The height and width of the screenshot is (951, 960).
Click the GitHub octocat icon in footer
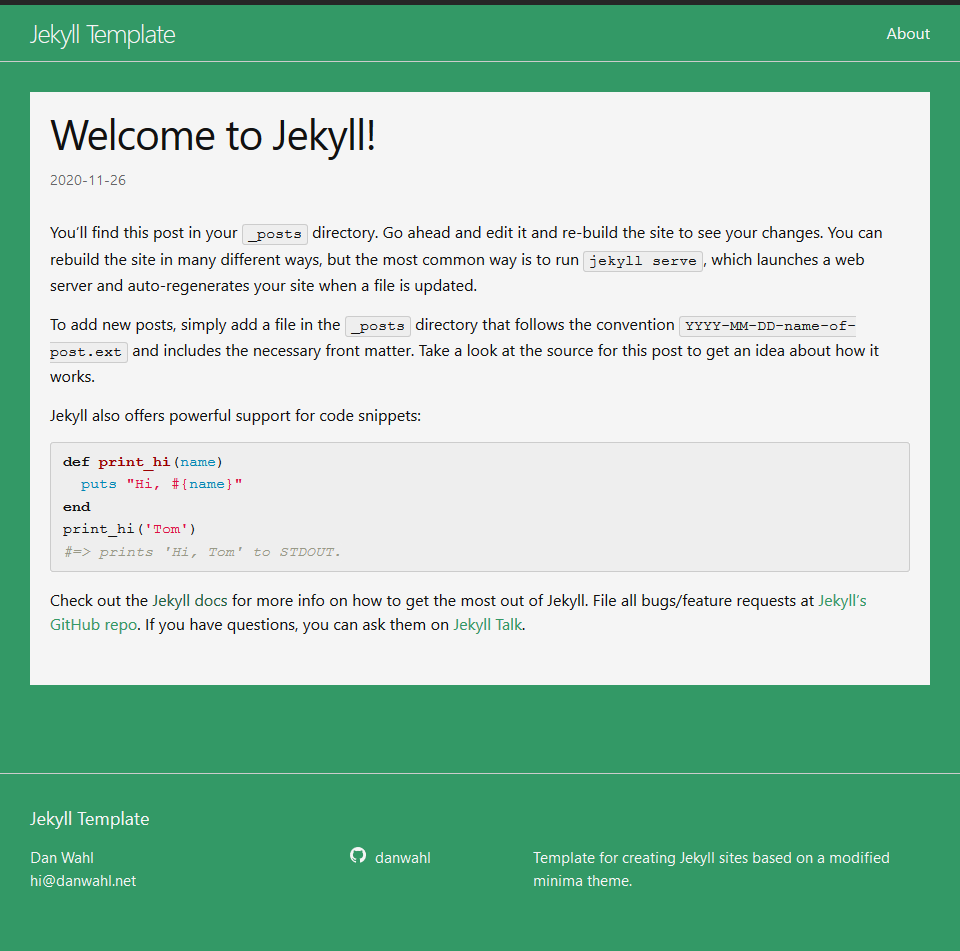pyautogui.click(x=358, y=855)
